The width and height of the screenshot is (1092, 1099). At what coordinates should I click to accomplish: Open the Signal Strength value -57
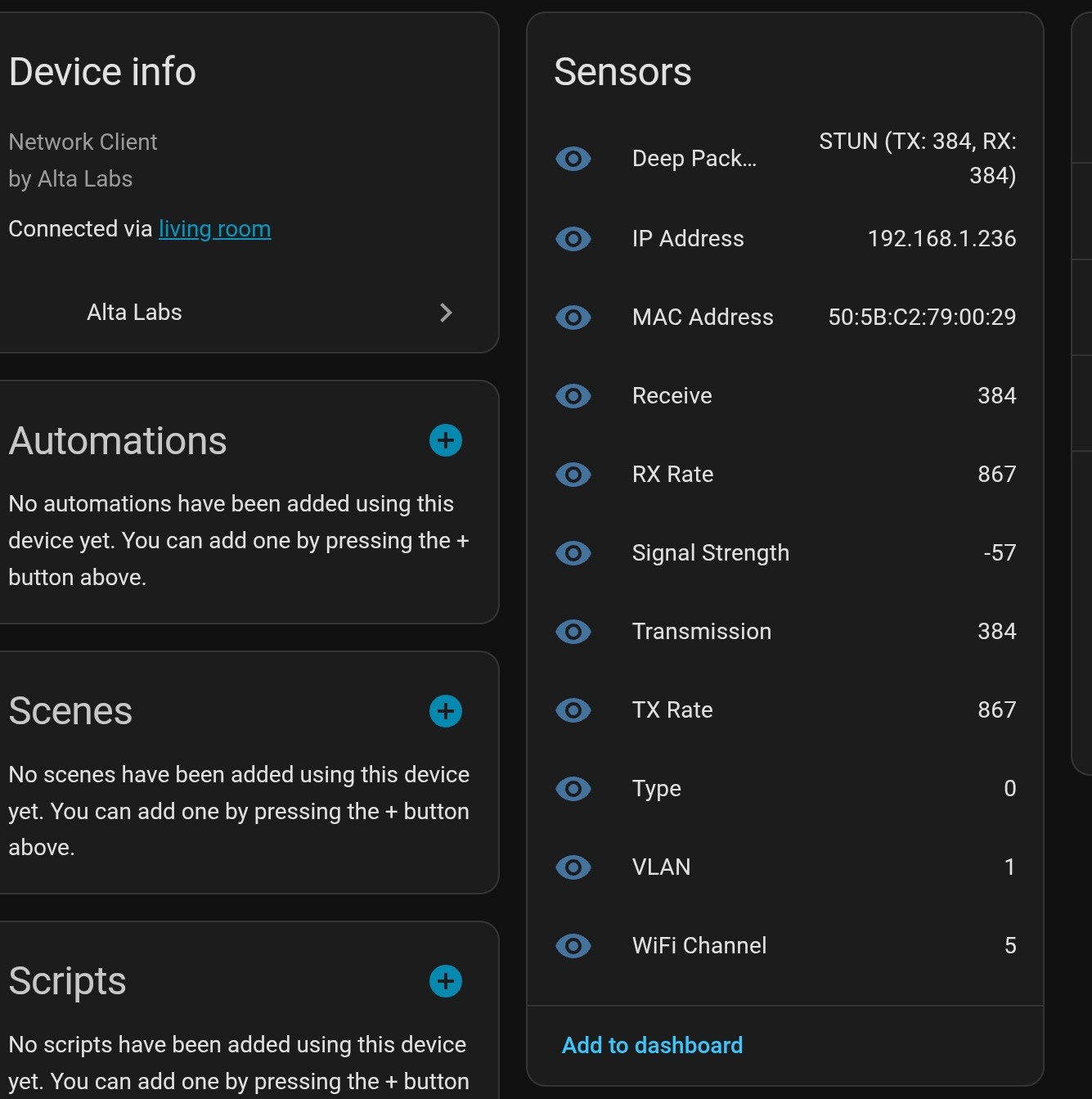point(999,552)
